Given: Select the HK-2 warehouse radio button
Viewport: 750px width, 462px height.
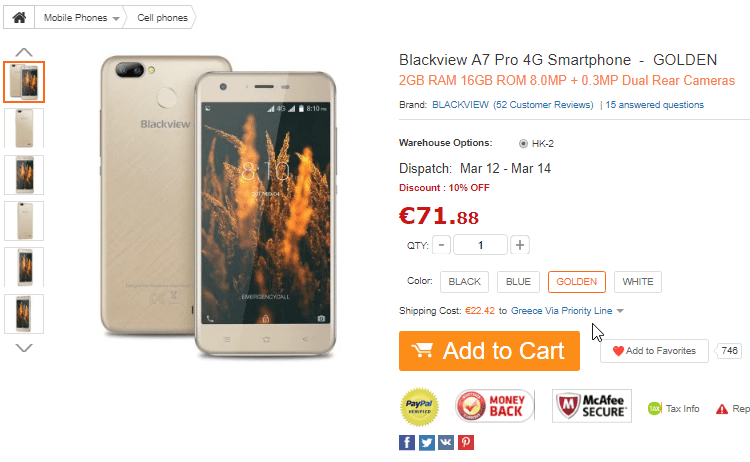Looking at the screenshot, I should tap(523, 143).
